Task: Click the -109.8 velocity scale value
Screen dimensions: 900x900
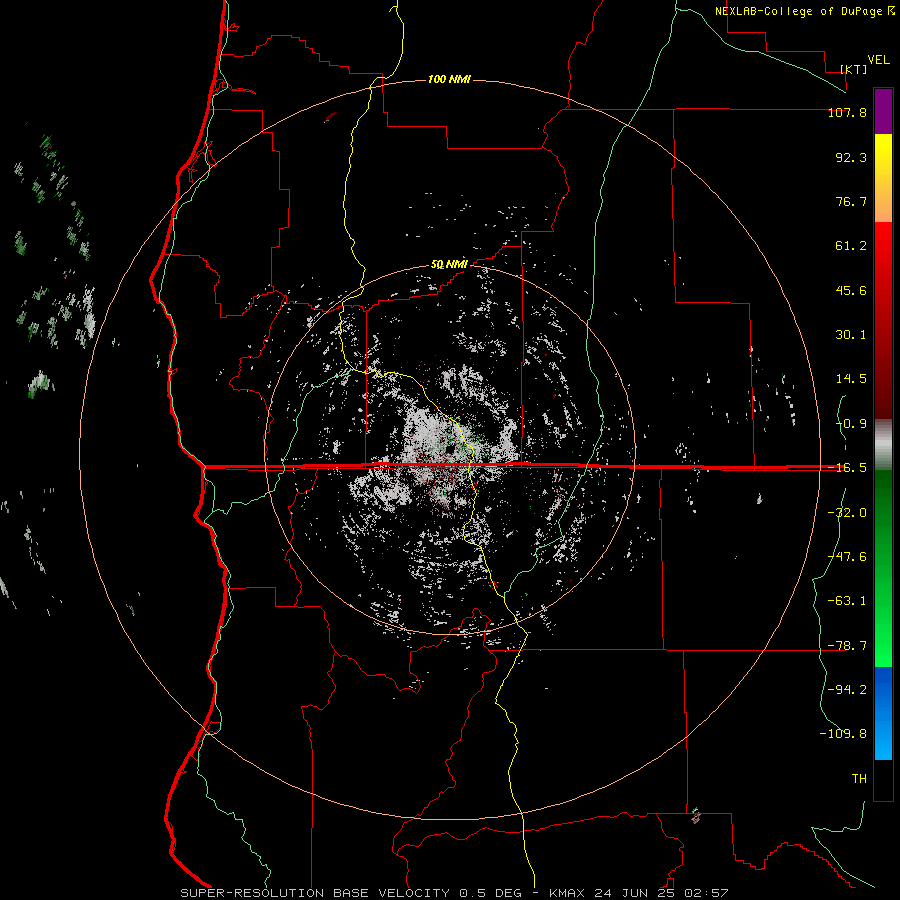Action: (843, 734)
